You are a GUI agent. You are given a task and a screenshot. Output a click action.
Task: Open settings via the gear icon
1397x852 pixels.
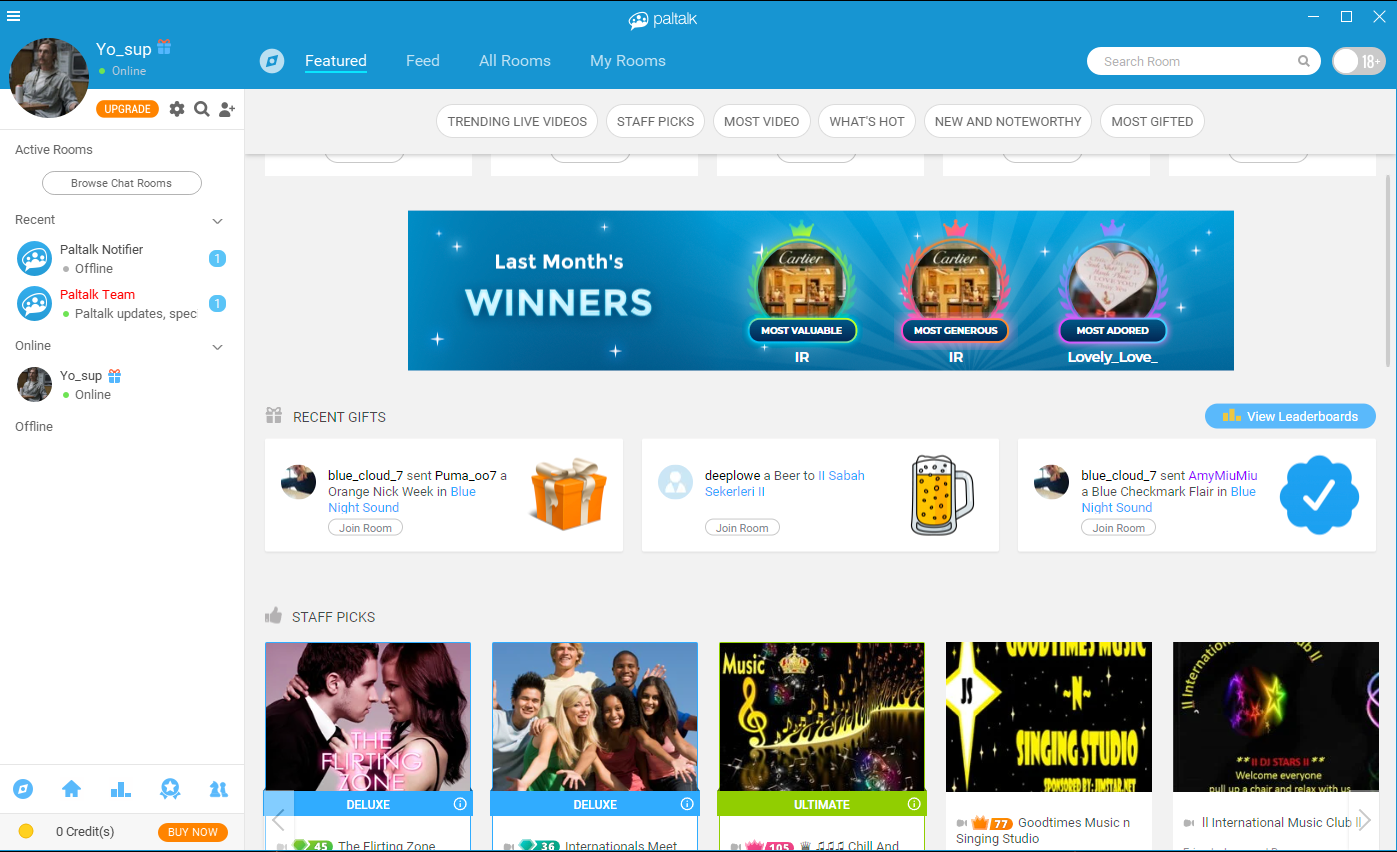click(x=177, y=109)
